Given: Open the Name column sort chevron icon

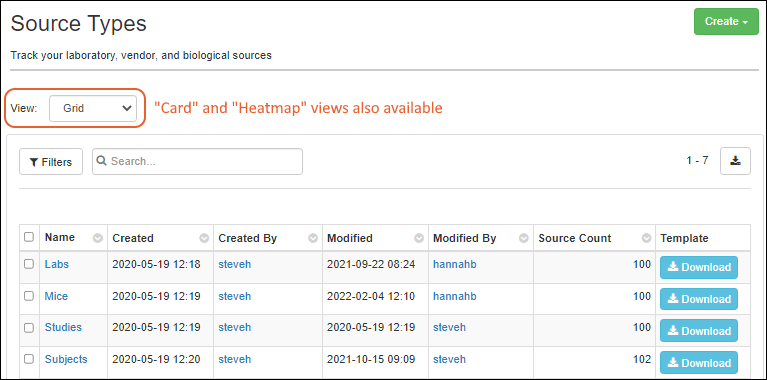Looking at the screenshot, I should (98, 238).
